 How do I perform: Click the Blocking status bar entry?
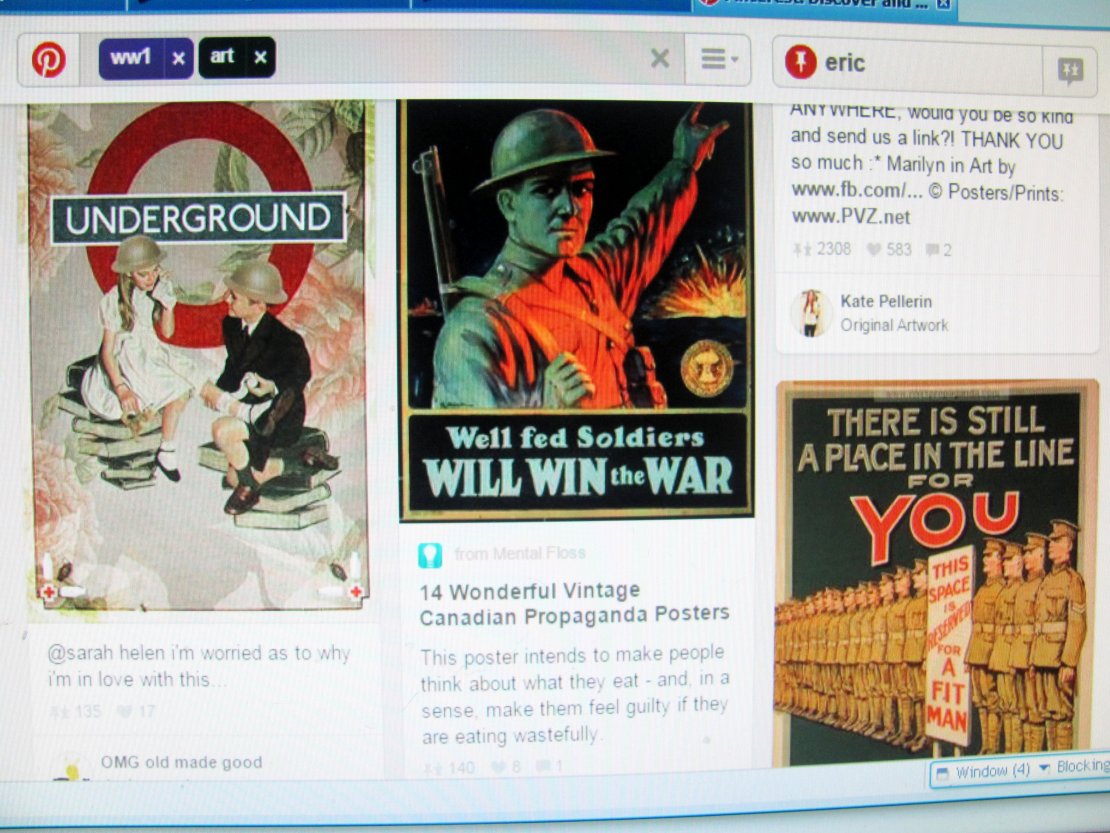click(x=1082, y=767)
